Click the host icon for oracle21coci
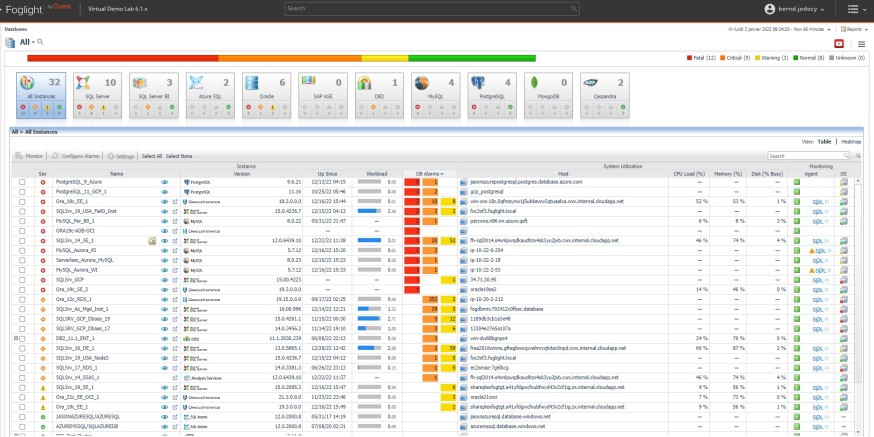The width and height of the screenshot is (874, 437). pos(463,397)
